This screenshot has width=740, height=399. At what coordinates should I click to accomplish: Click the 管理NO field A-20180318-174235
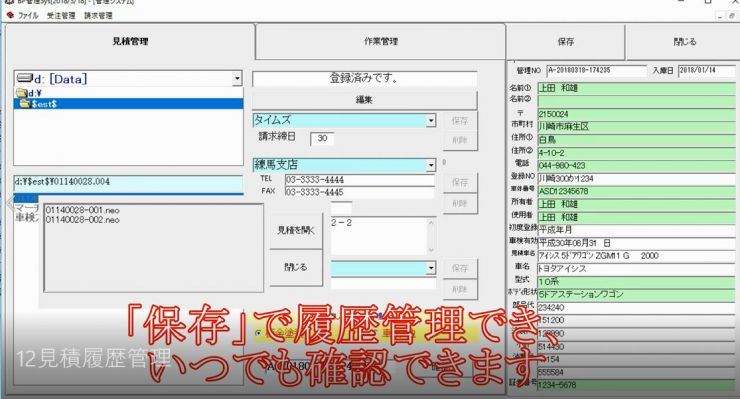pyautogui.click(x=597, y=70)
